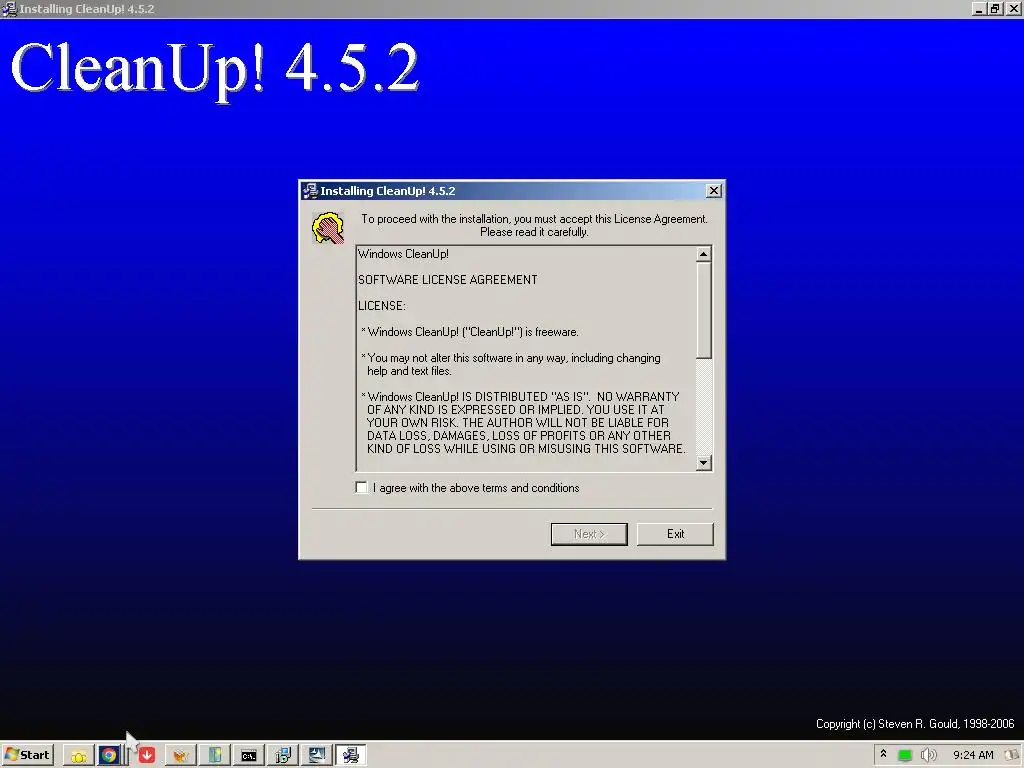Minimize the main installer window

point(978,8)
